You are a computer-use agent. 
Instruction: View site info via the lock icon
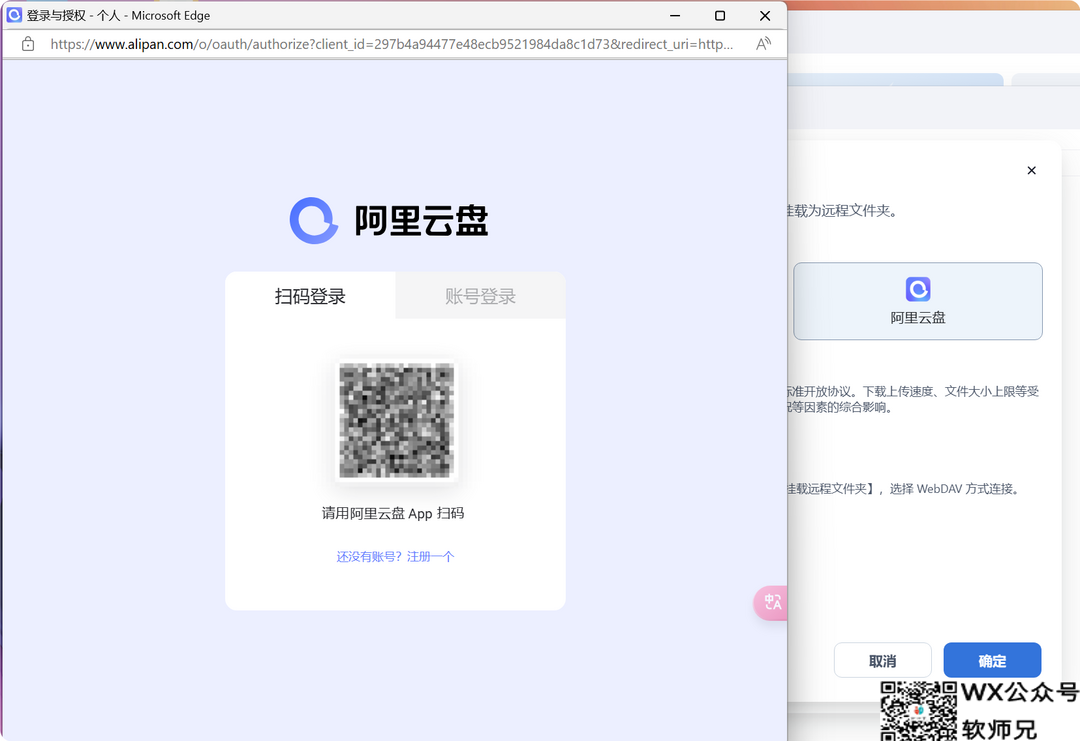pos(28,44)
